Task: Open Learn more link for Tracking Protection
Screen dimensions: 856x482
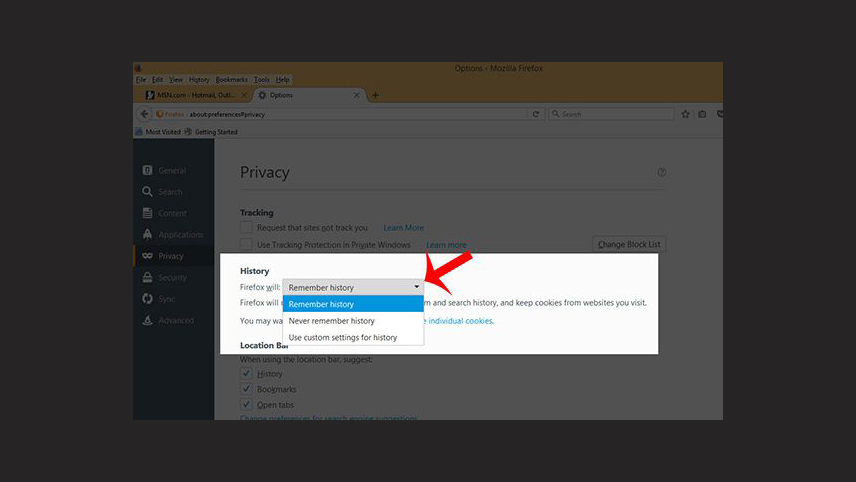Action: pyautogui.click(x=446, y=245)
